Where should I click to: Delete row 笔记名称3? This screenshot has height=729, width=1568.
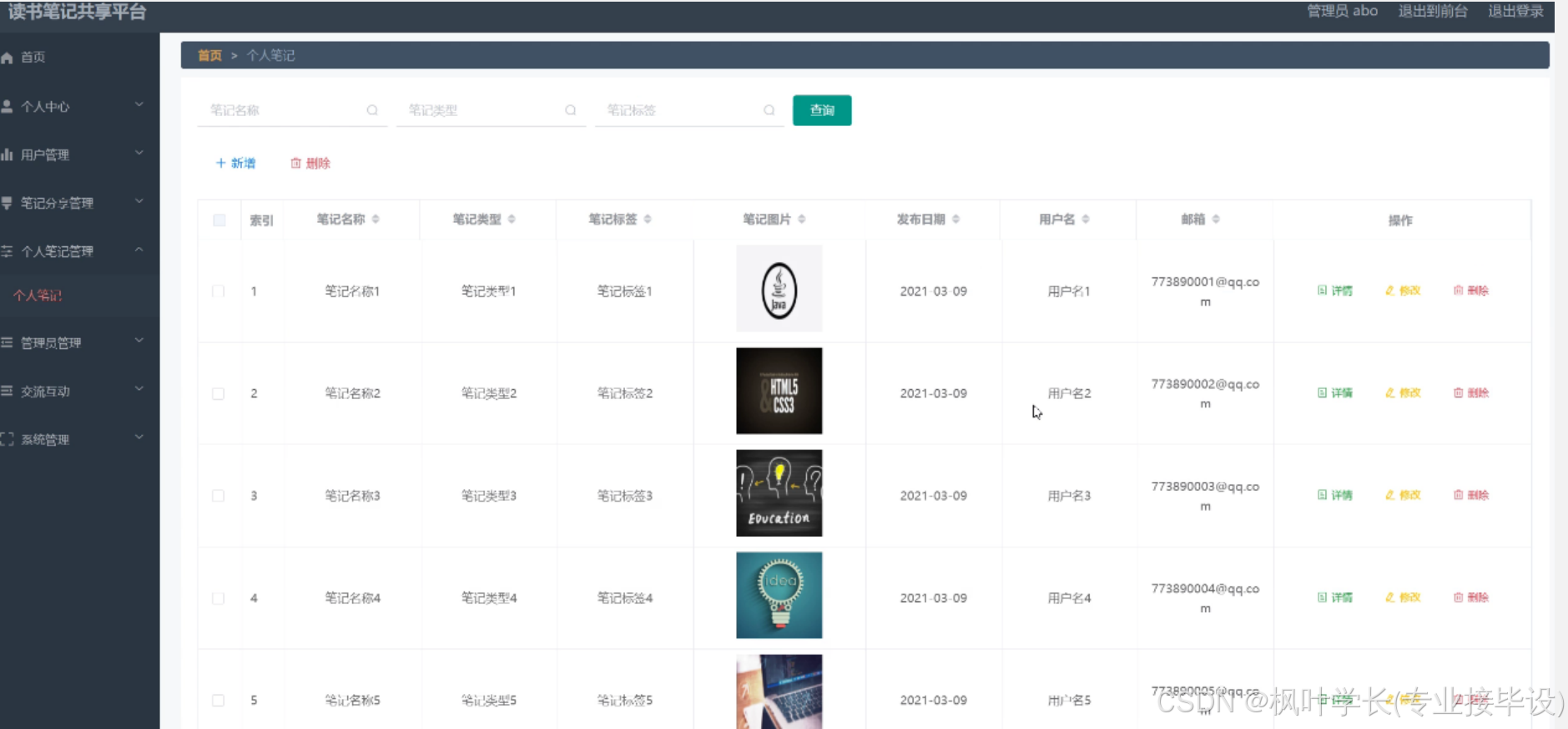pyautogui.click(x=1471, y=495)
